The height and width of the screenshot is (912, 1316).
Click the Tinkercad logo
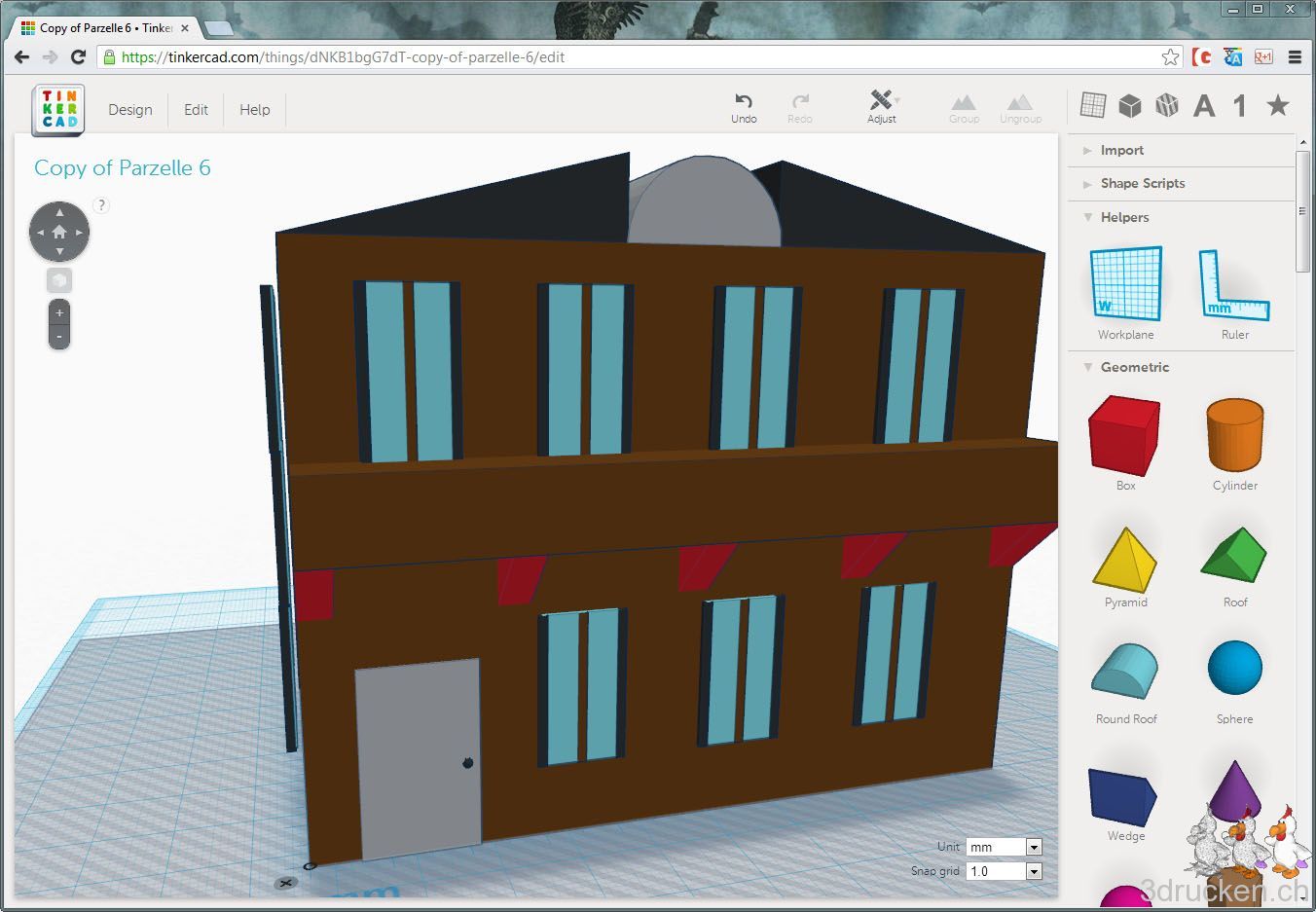click(x=58, y=109)
